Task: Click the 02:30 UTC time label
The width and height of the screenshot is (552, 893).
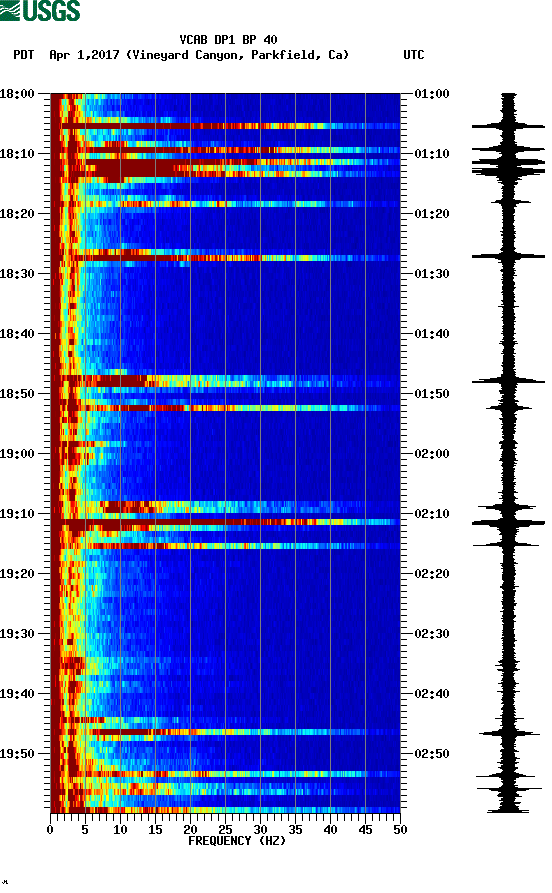Action: click(x=432, y=634)
